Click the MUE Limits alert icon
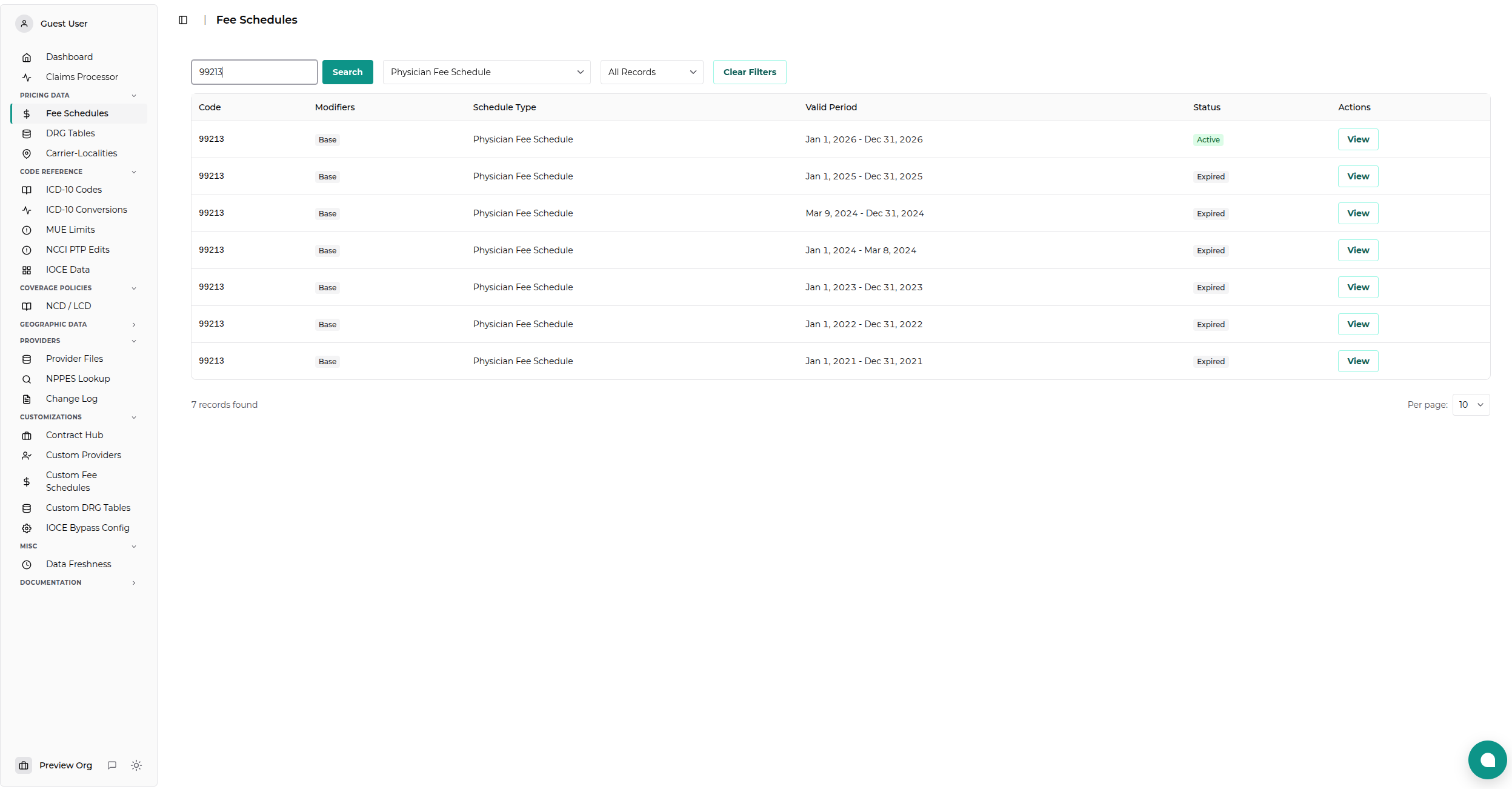Viewport: 1512px width, 789px height. pos(27,230)
